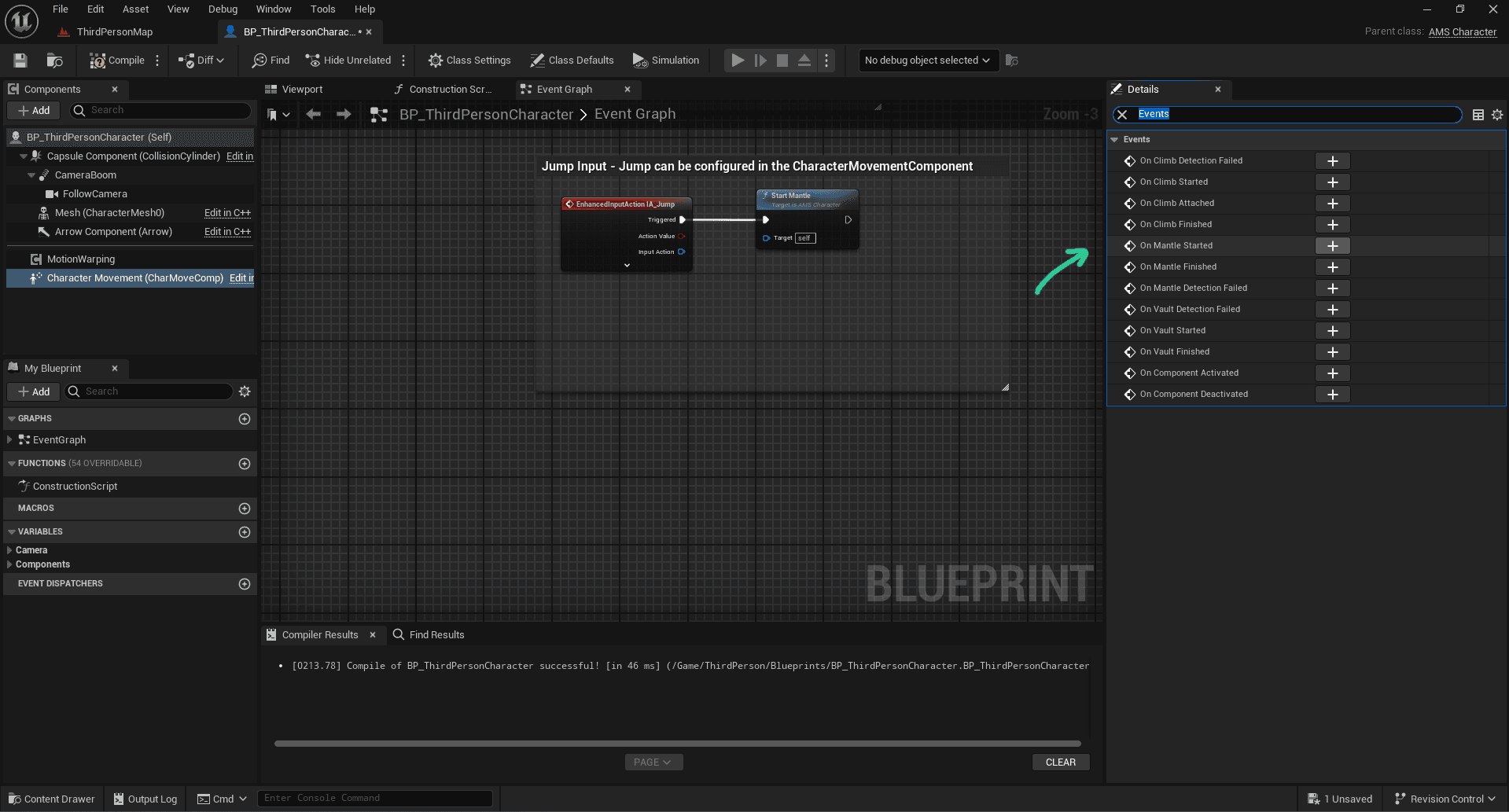The width and height of the screenshot is (1509, 812).
Task: Expand the Camera variables category
Action: pos(9,550)
